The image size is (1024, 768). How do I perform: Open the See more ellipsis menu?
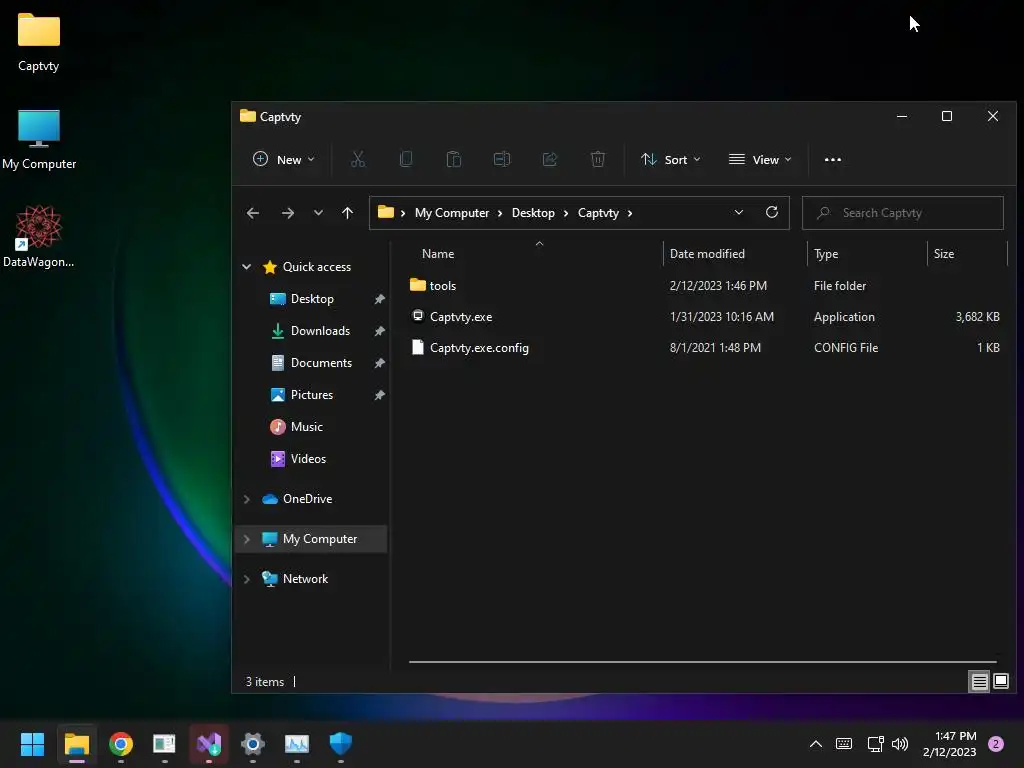[833, 159]
